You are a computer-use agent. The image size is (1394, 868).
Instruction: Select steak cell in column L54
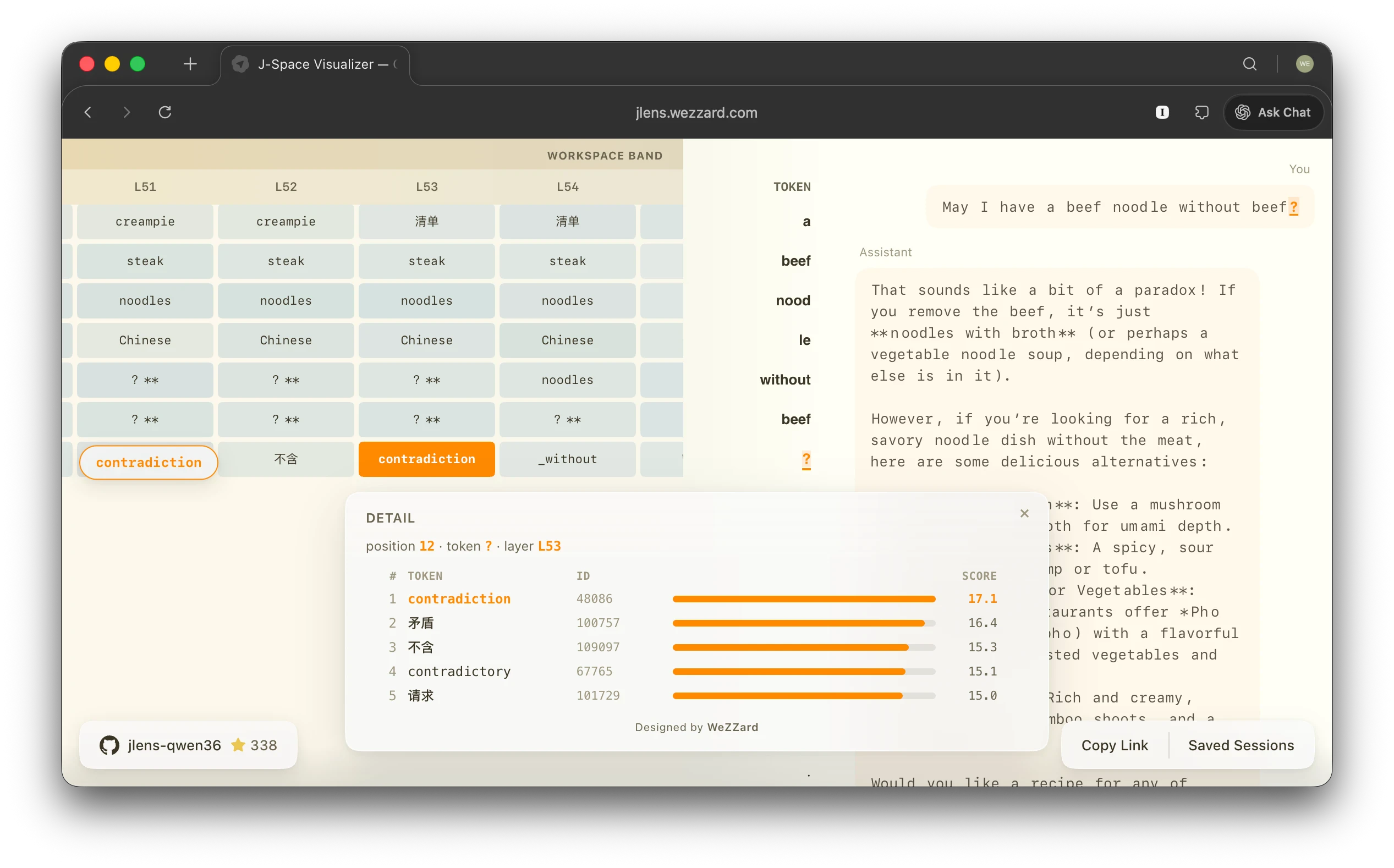click(567, 261)
